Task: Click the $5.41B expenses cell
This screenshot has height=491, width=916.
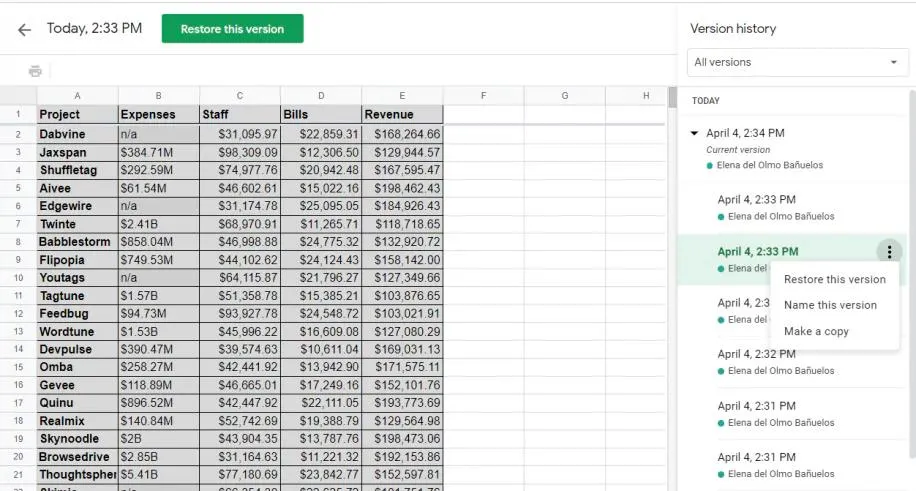Action: click(x=158, y=475)
